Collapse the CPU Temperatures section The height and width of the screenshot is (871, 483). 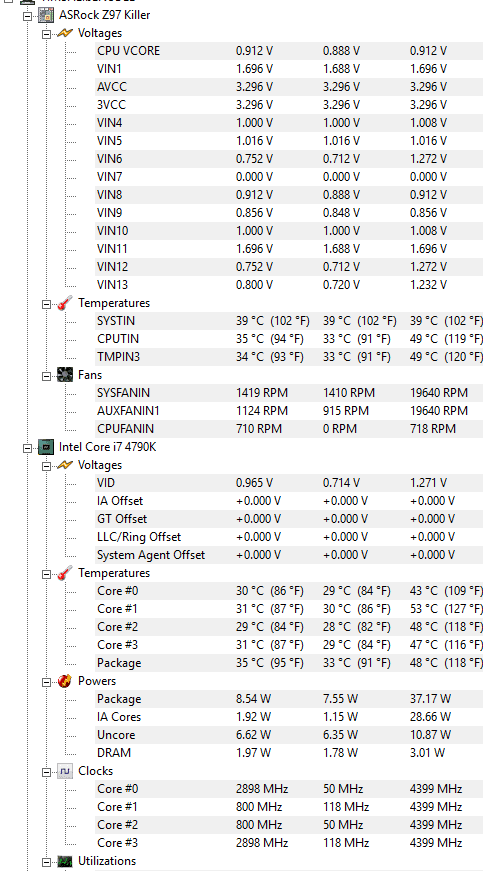click(x=46, y=573)
